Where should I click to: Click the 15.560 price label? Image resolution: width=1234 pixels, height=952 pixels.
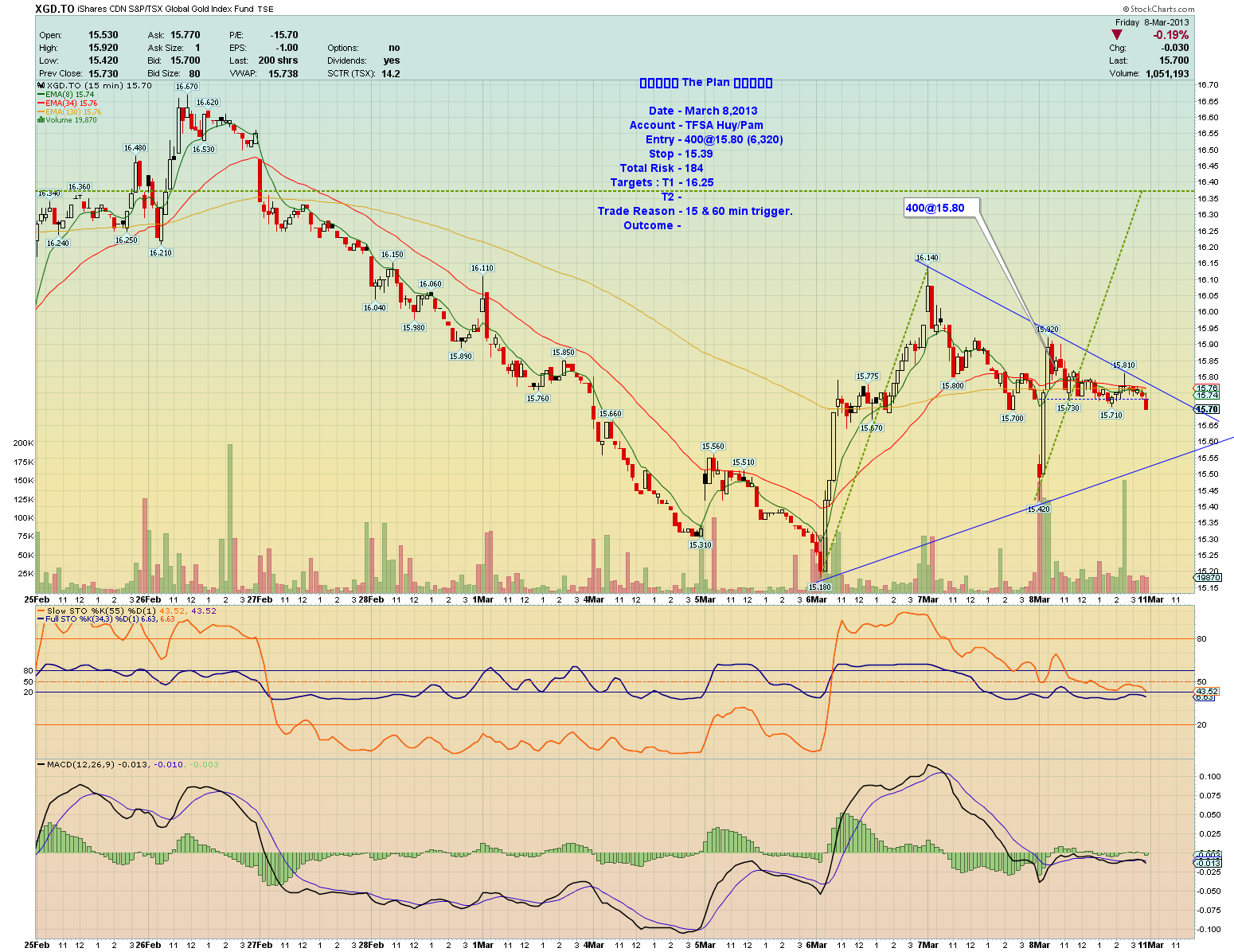click(x=713, y=446)
